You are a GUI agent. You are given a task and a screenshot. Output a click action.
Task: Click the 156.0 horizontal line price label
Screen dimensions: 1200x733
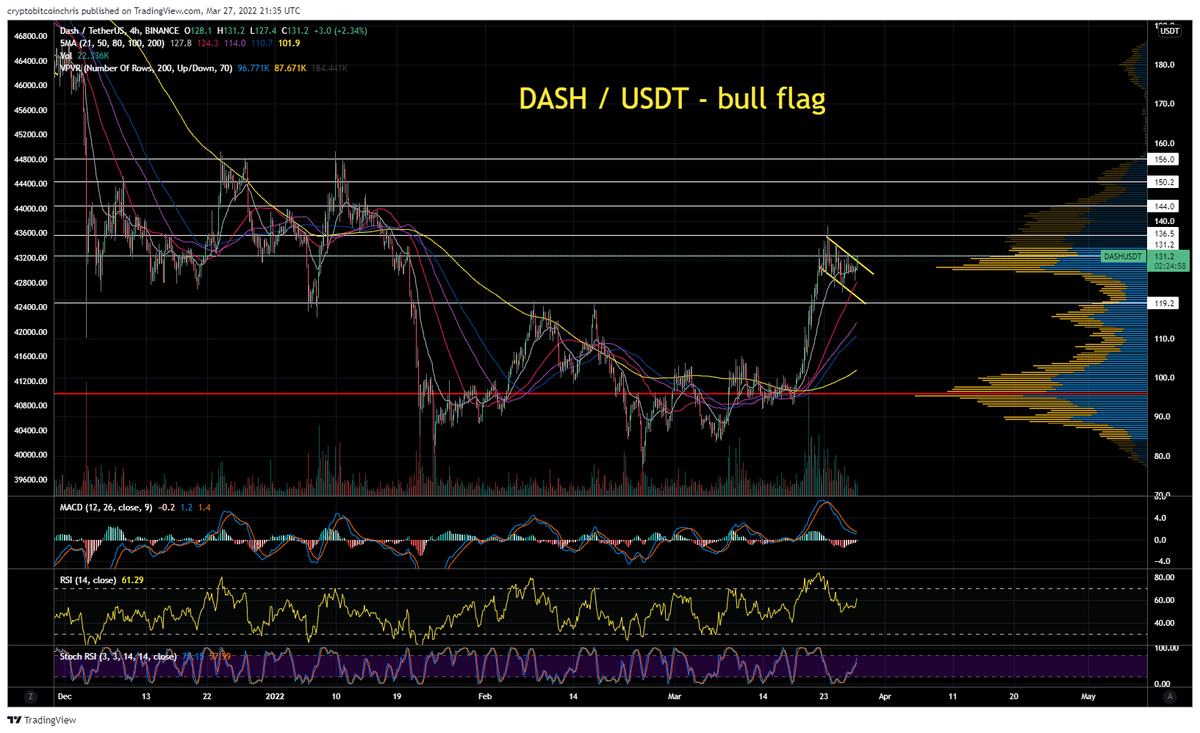pos(1165,159)
